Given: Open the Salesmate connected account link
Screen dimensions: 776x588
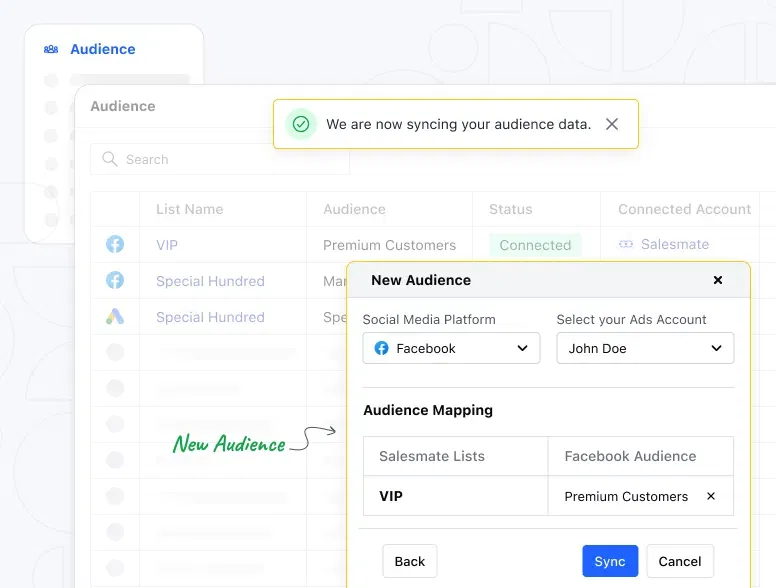Looking at the screenshot, I should [x=675, y=244].
